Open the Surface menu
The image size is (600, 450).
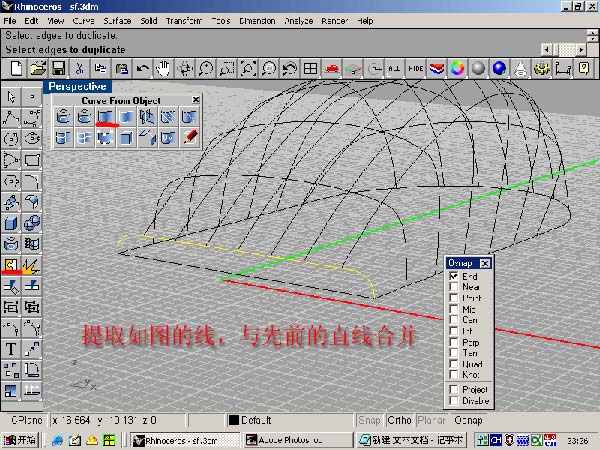click(x=117, y=21)
